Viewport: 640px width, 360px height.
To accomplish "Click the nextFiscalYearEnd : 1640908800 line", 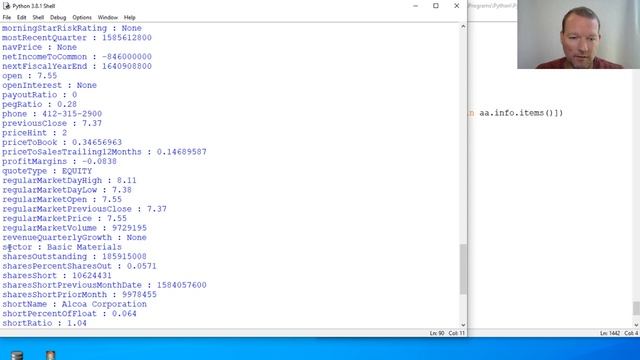I will [77, 66].
